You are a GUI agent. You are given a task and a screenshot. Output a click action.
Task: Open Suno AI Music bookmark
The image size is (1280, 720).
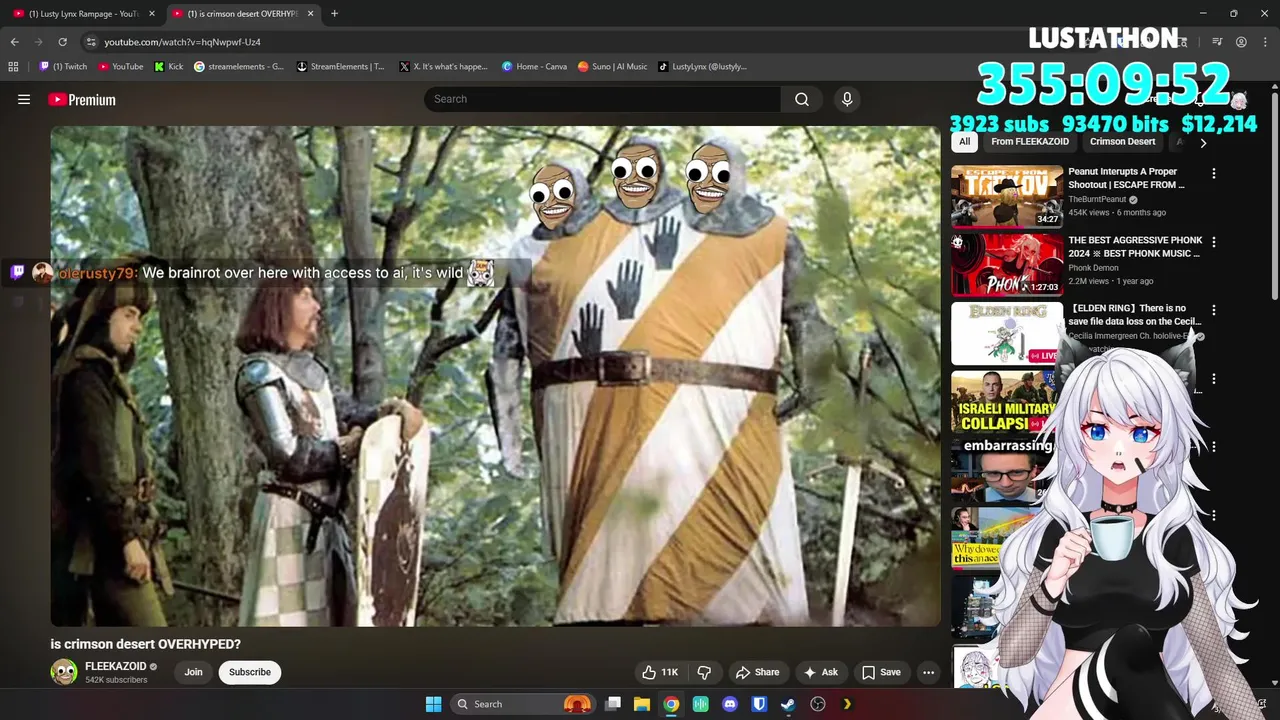[612, 67]
